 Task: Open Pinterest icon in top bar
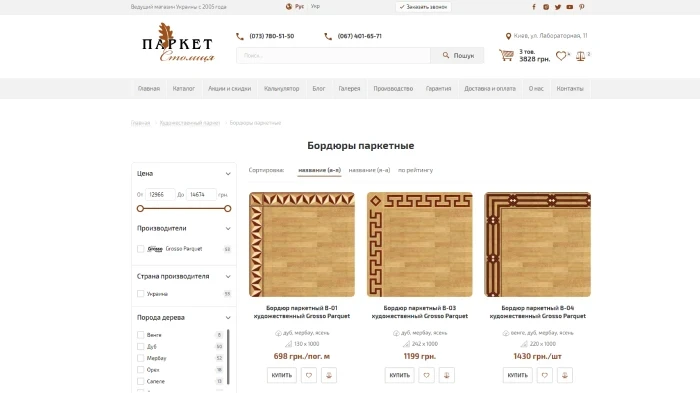click(x=582, y=7)
